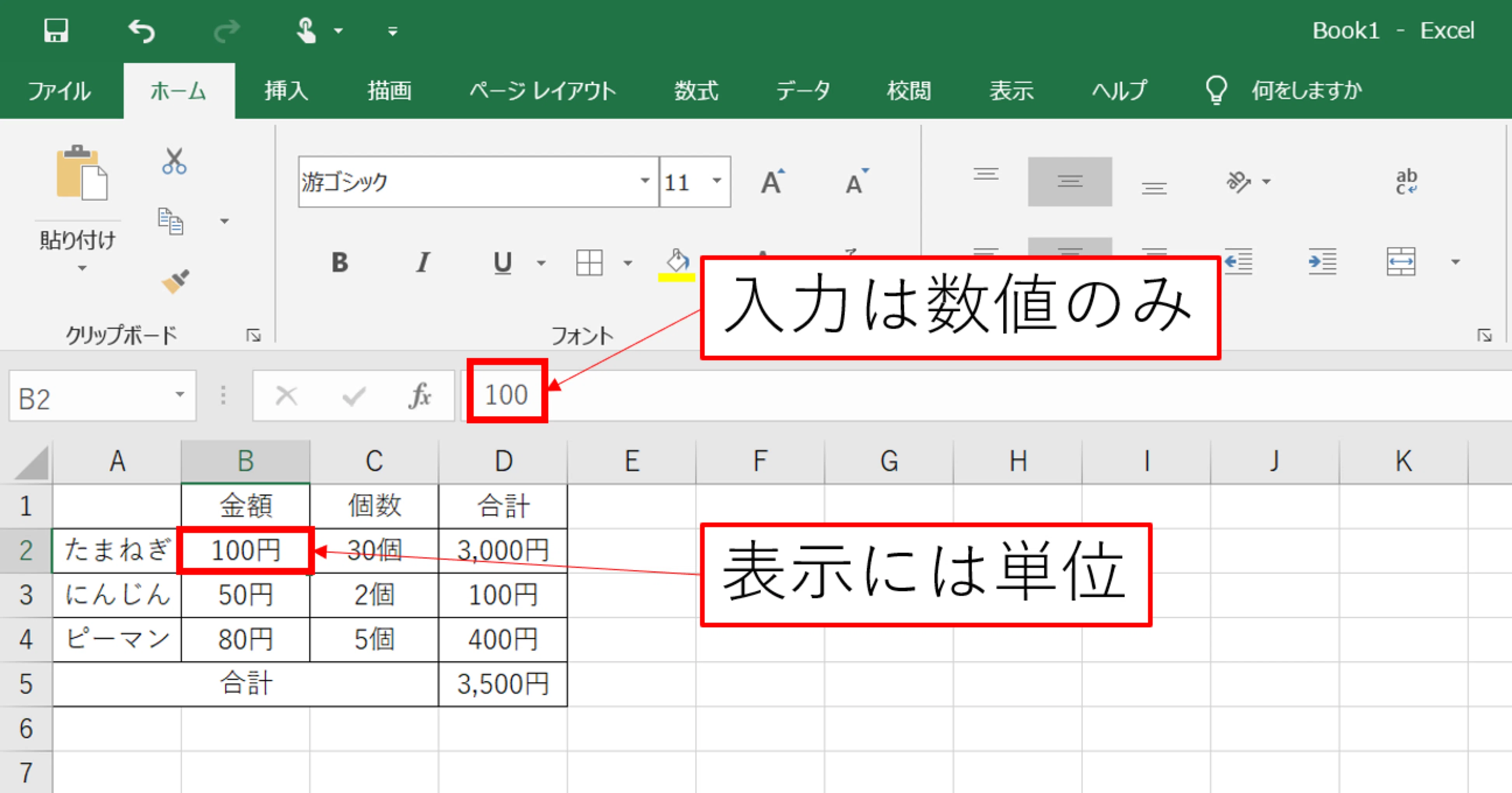Open touch mode dropdown arrow
The height and width of the screenshot is (793, 1512).
pos(339,31)
